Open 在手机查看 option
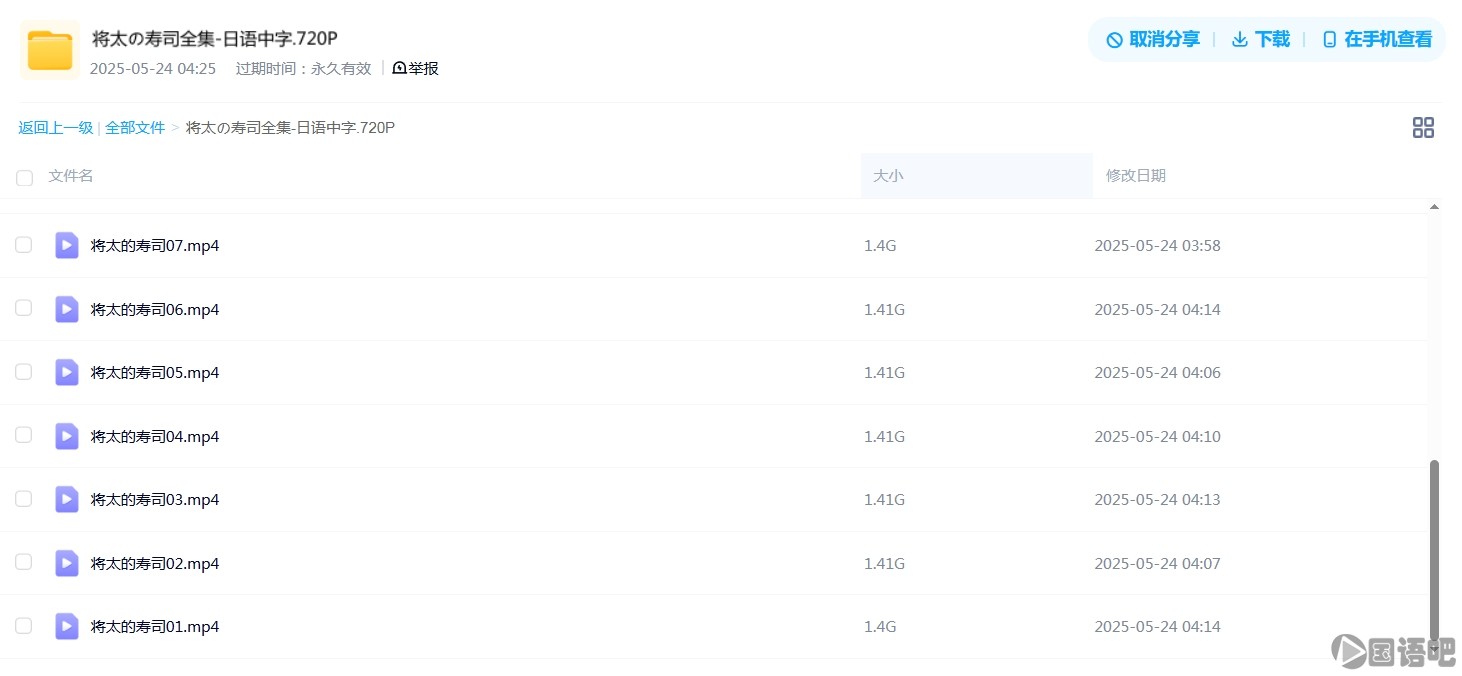This screenshot has width=1462, height=676. coord(1377,40)
